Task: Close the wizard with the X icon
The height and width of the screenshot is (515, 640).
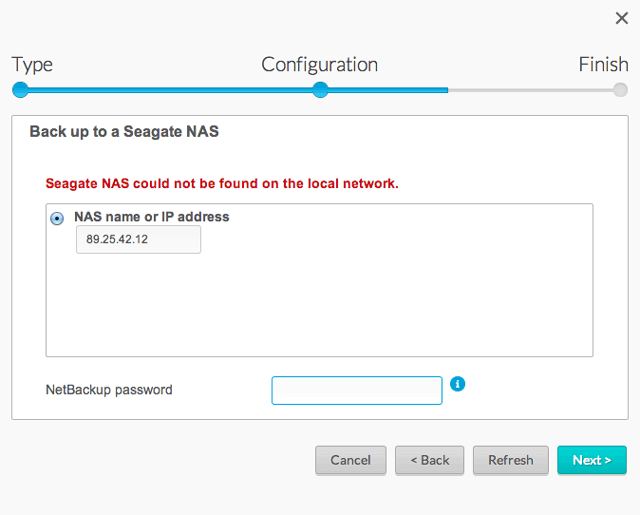Action: 621,18
